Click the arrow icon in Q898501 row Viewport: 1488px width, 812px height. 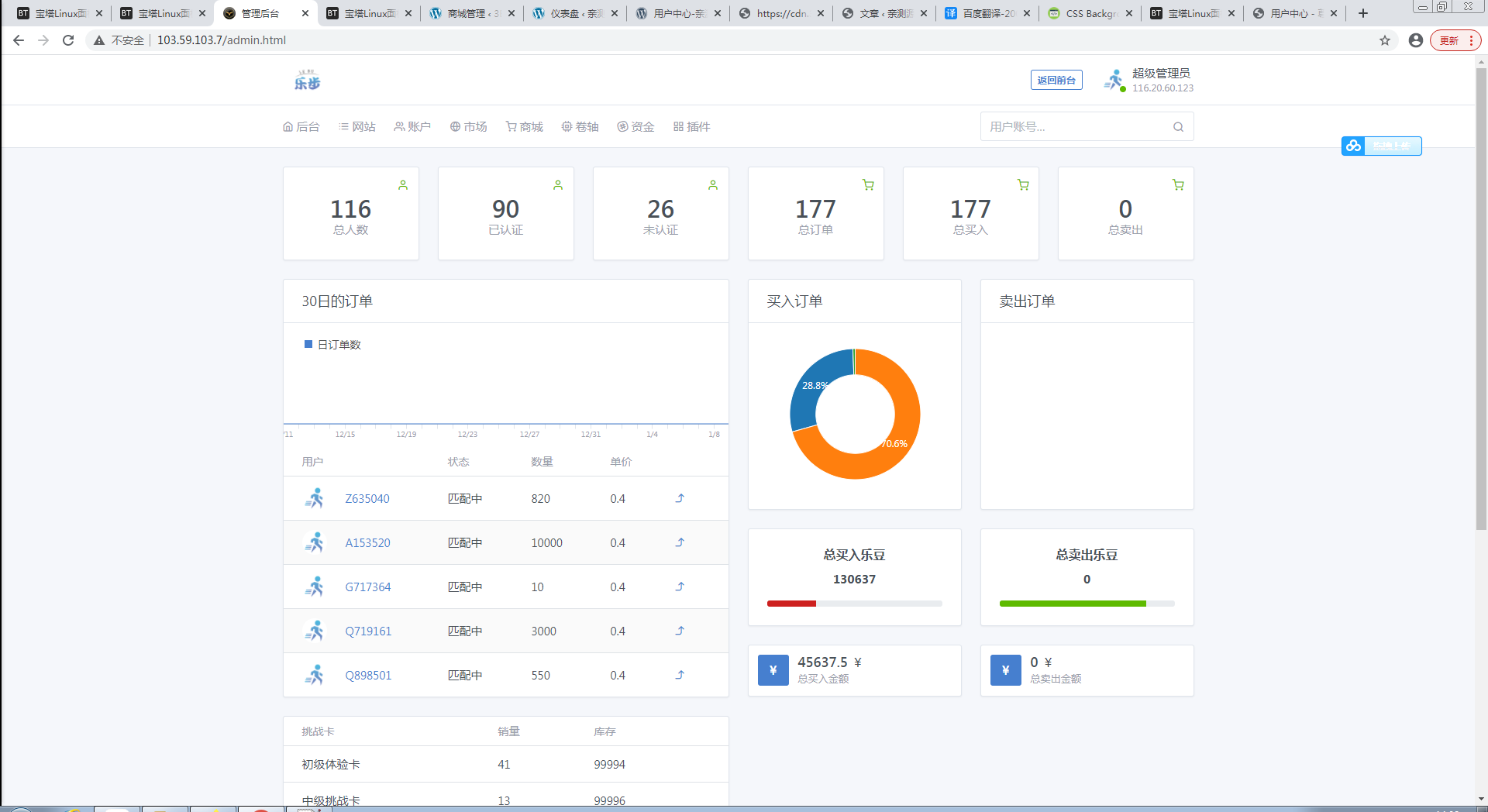680,675
